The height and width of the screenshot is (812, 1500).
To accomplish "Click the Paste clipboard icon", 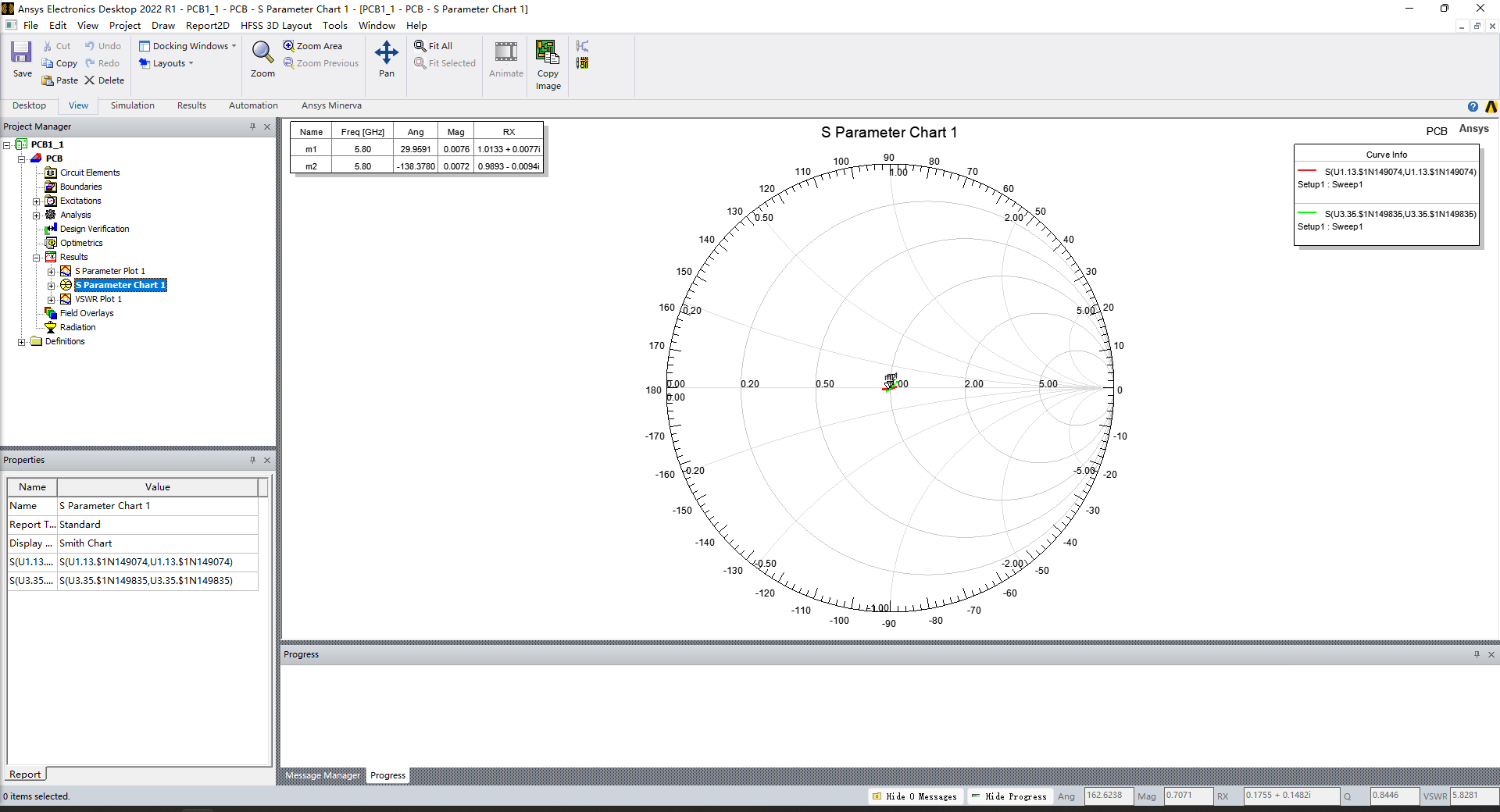I will (x=48, y=80).
